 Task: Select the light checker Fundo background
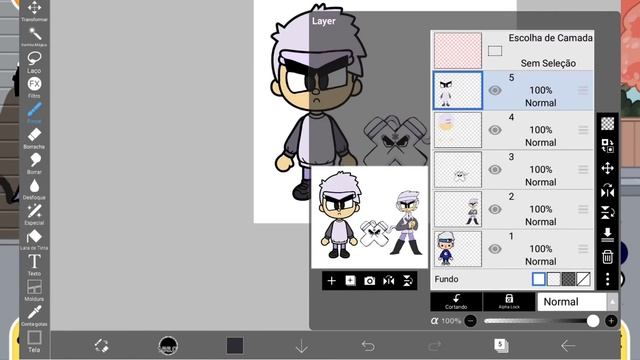click(x=554, y=279)
